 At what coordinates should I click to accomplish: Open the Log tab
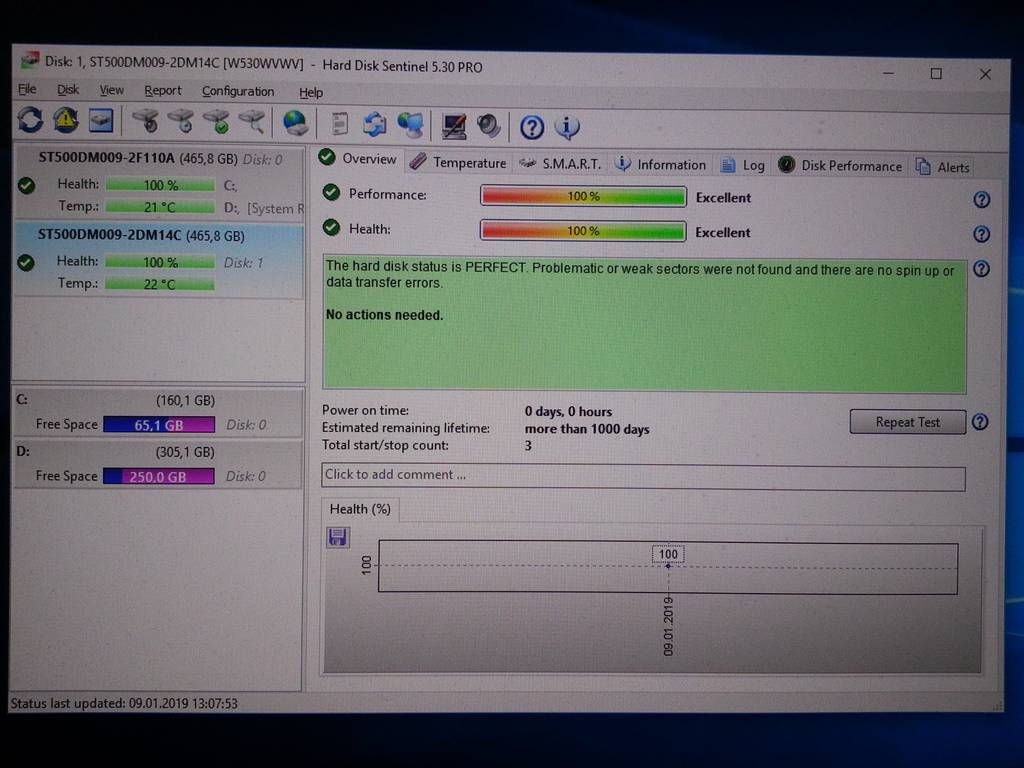pyautogui.click(x=743, y=165)
